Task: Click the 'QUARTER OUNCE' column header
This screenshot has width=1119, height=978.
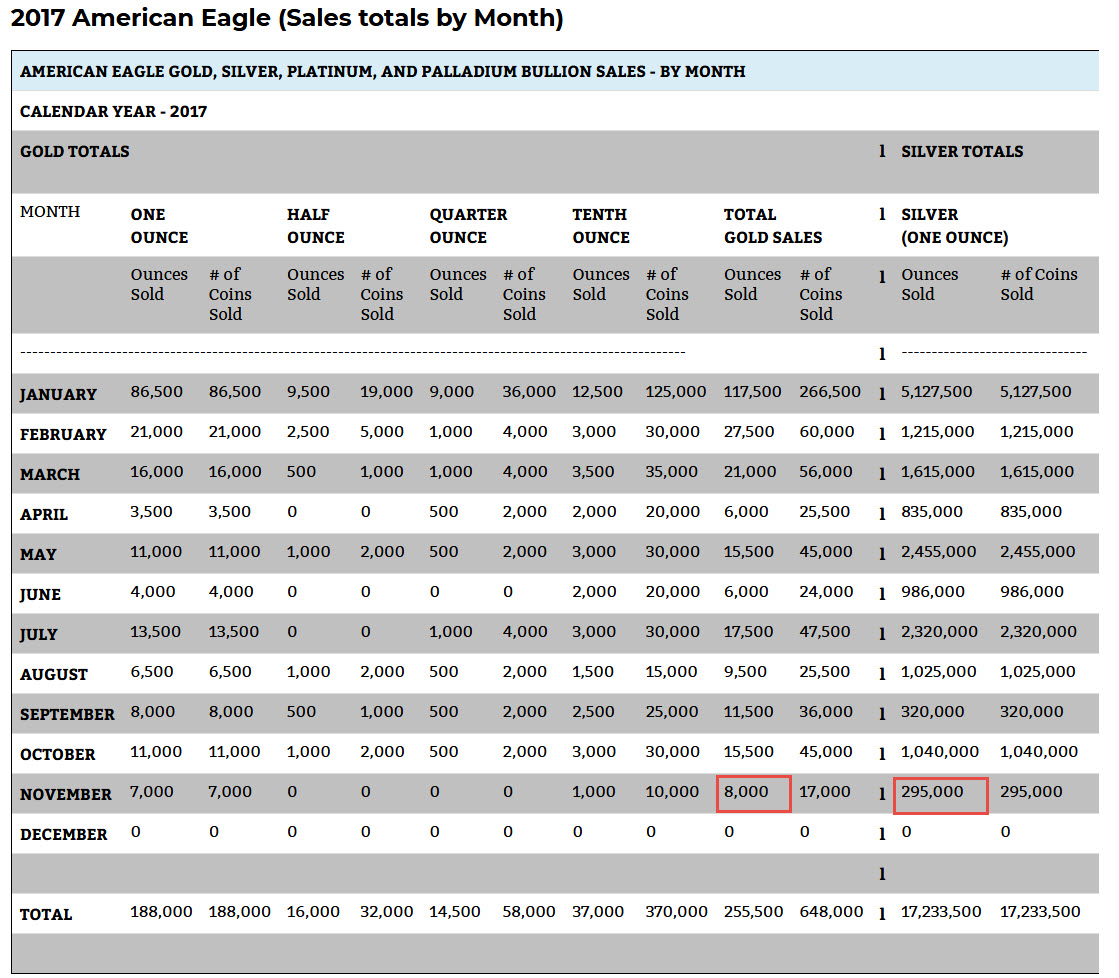Action: (x=468, y=226)
